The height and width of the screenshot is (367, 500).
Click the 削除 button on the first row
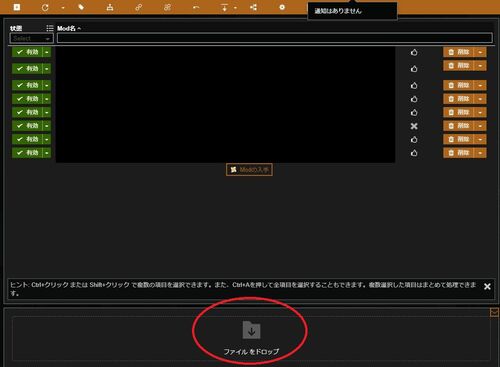[x=458, y=52]
